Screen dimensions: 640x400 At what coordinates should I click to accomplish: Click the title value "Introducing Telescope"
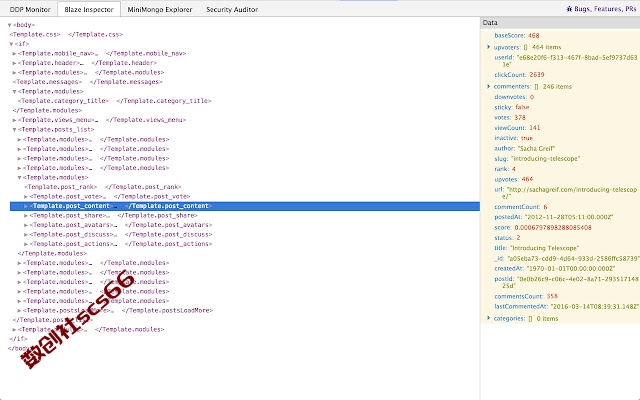[544, 248]
